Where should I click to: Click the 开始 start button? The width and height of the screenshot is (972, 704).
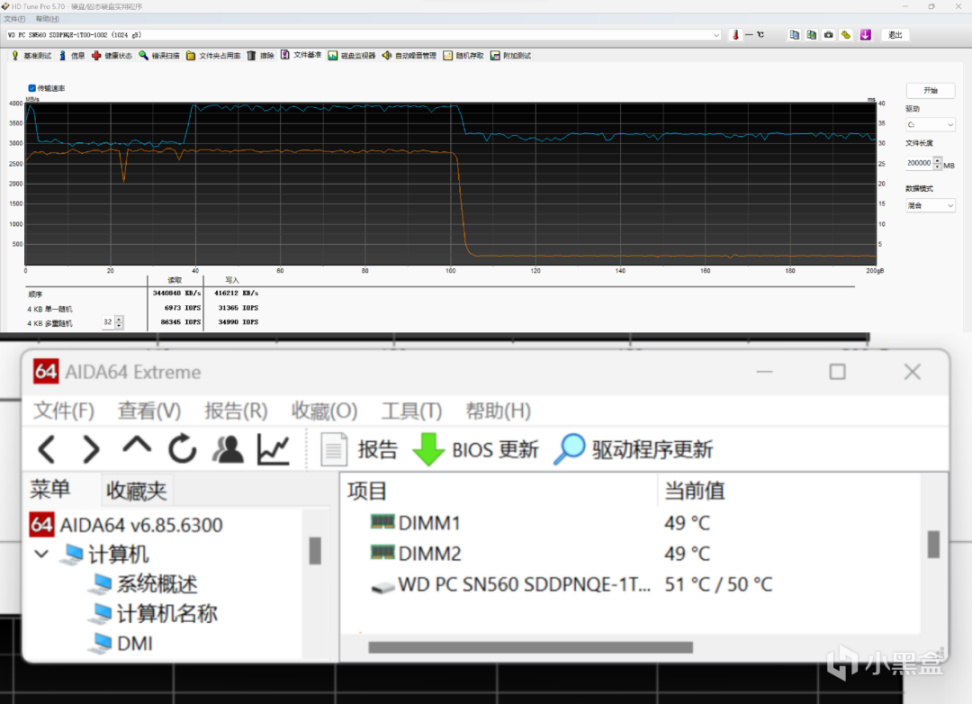tap(930, 90)
